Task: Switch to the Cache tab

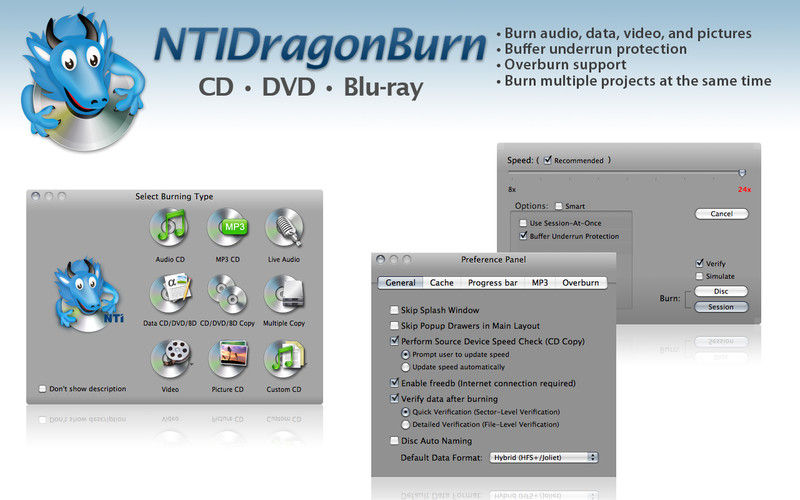Action: tap(441, 283)
